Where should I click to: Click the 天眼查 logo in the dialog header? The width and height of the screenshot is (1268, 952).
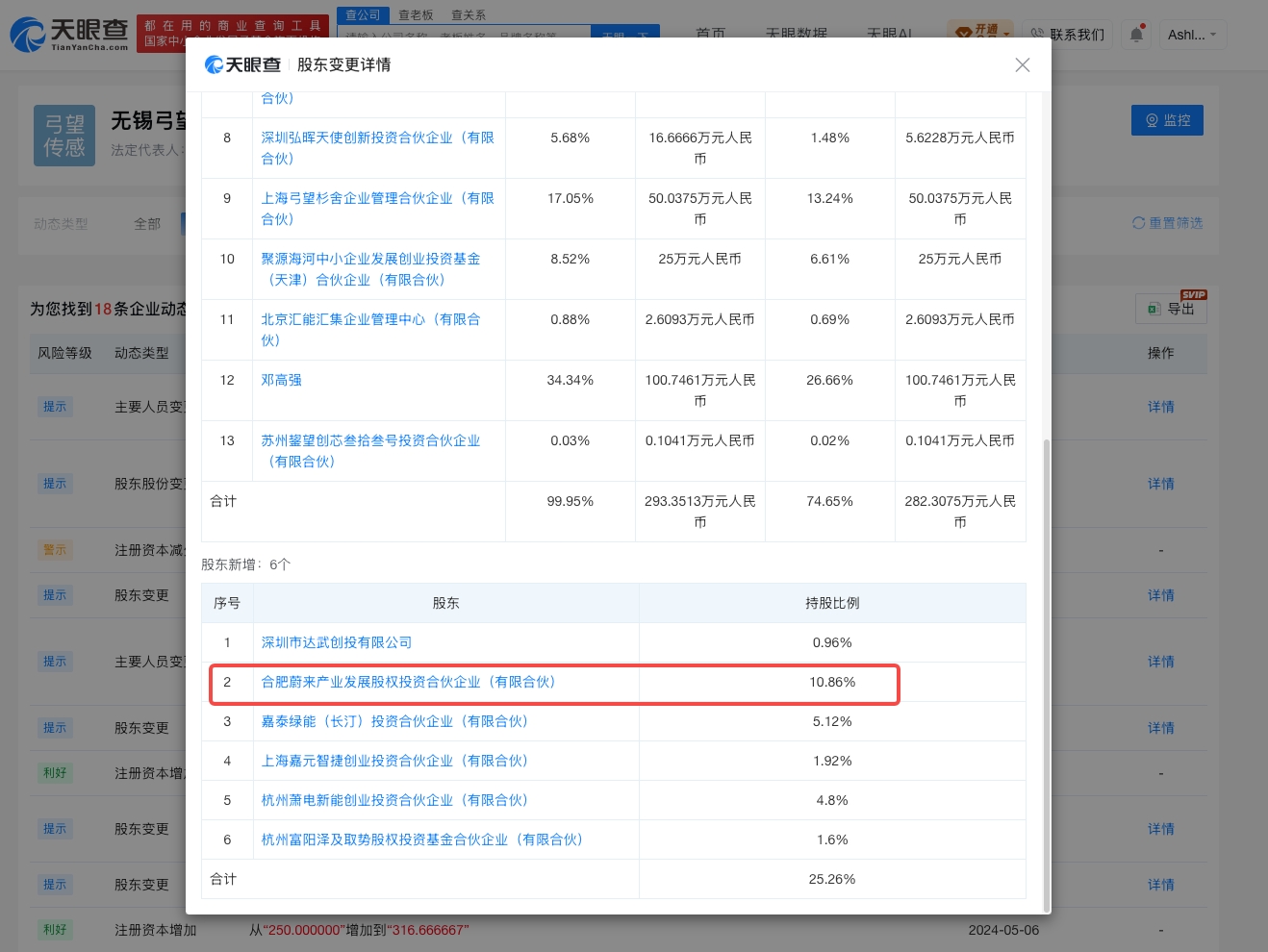pyautogui.click(x=242, y=64)
